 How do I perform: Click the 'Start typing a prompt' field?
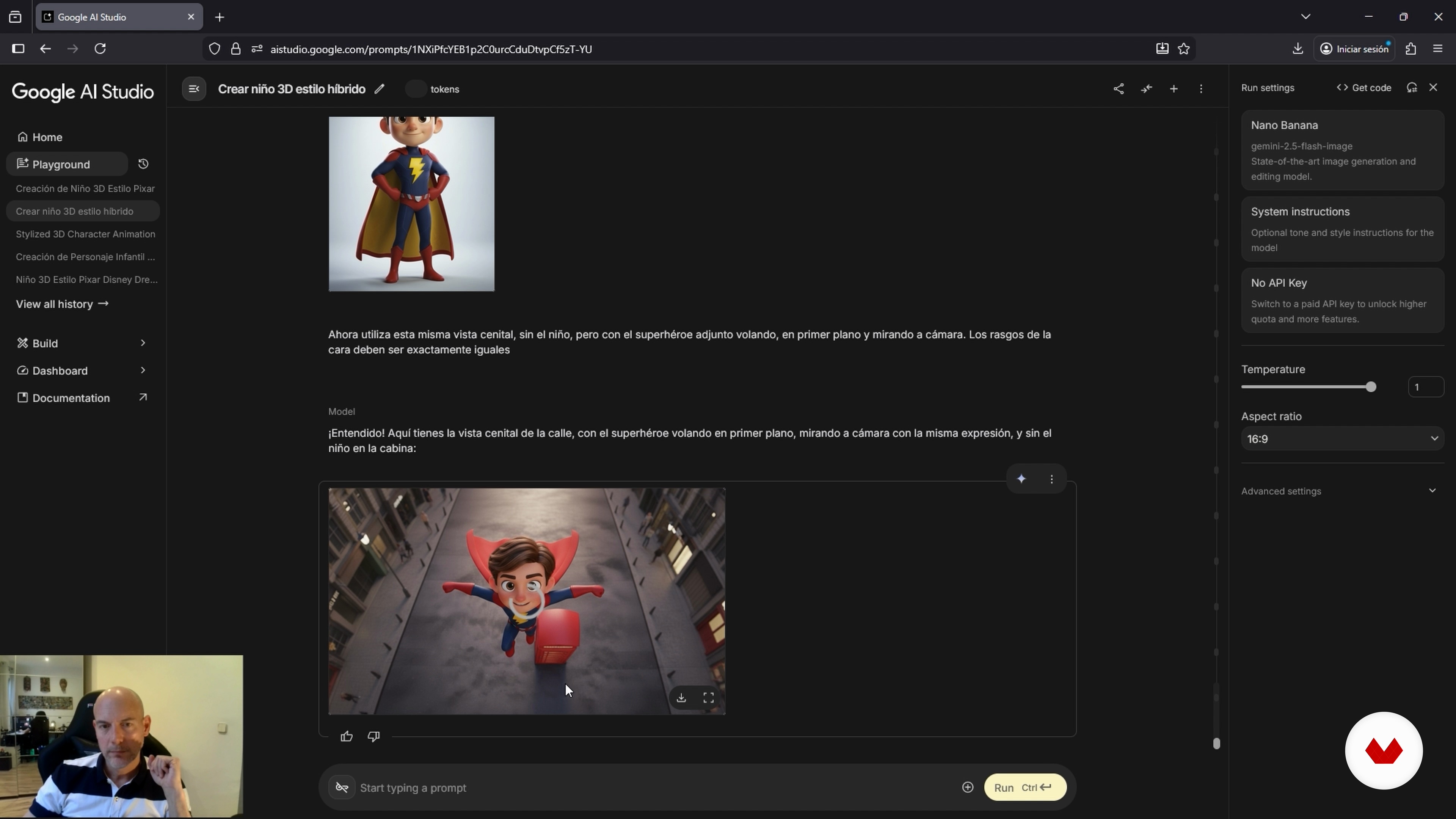coord(656,788)
